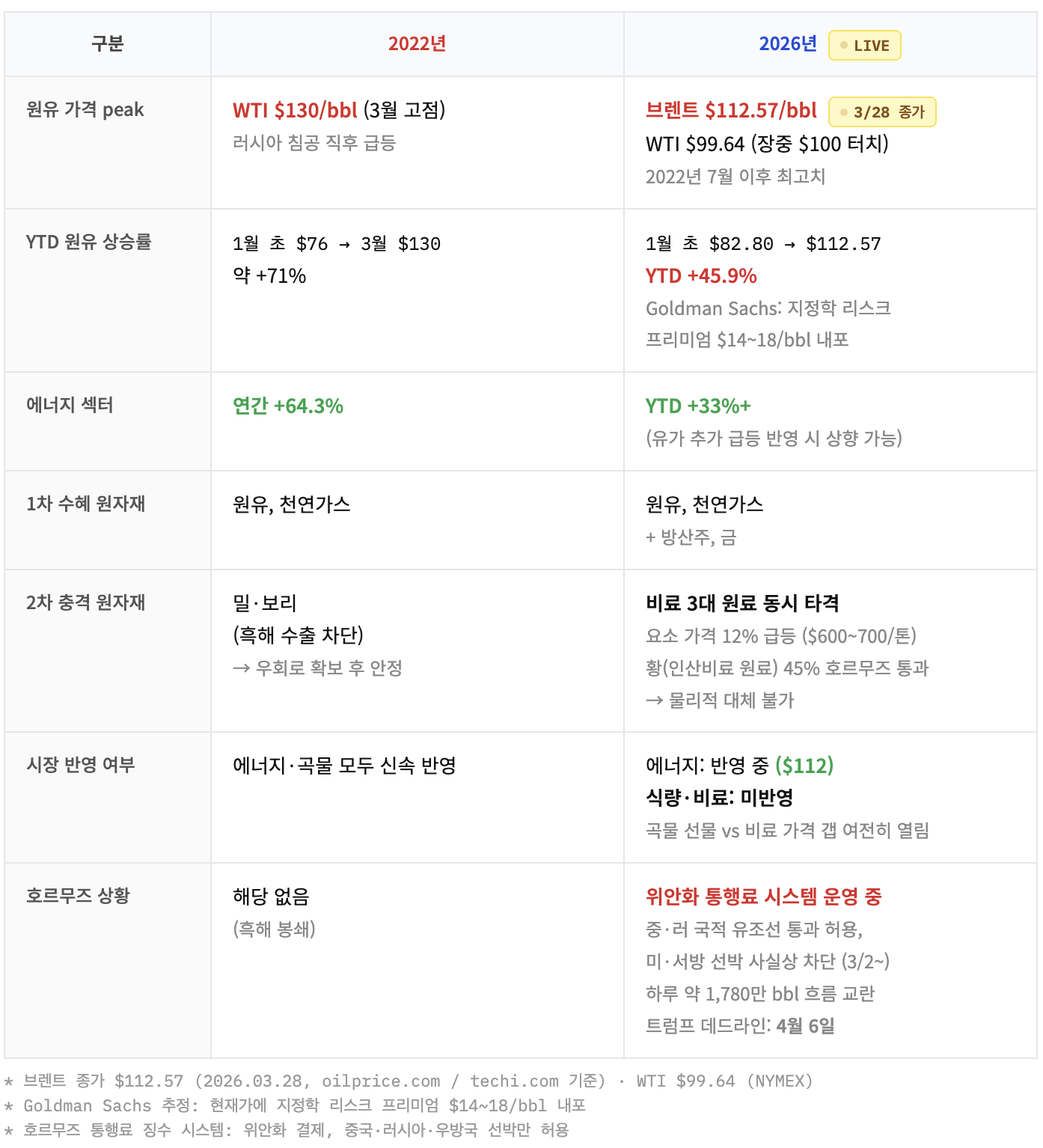The width and height of the screenshot is (1043, 1148).
Task: Click the 원유 가격 peak row label
Action: click(85, 110)
